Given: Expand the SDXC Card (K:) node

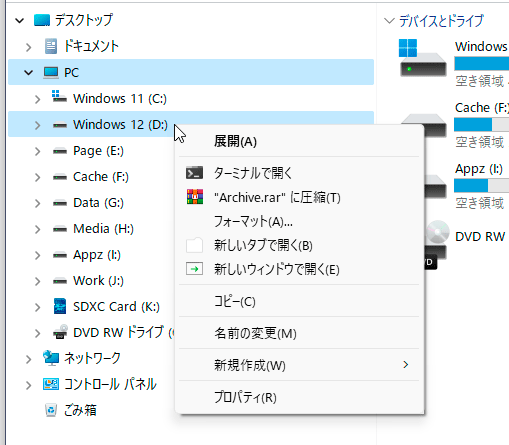Looking at the screenshot, I should pos(38,307).
